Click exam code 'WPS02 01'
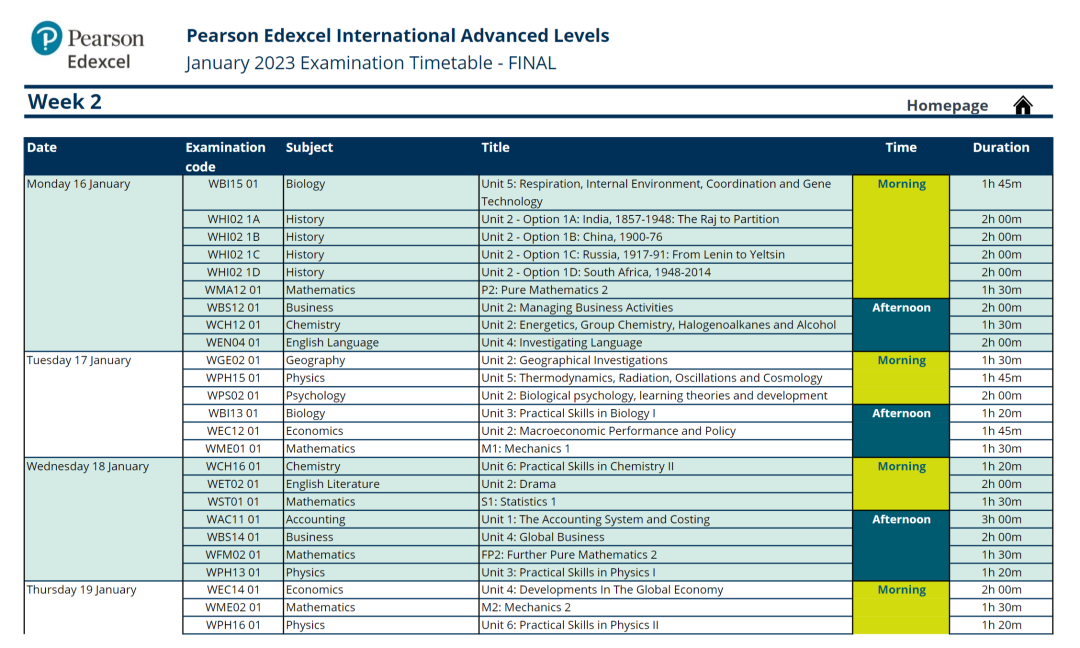 (x=233, y=396)
